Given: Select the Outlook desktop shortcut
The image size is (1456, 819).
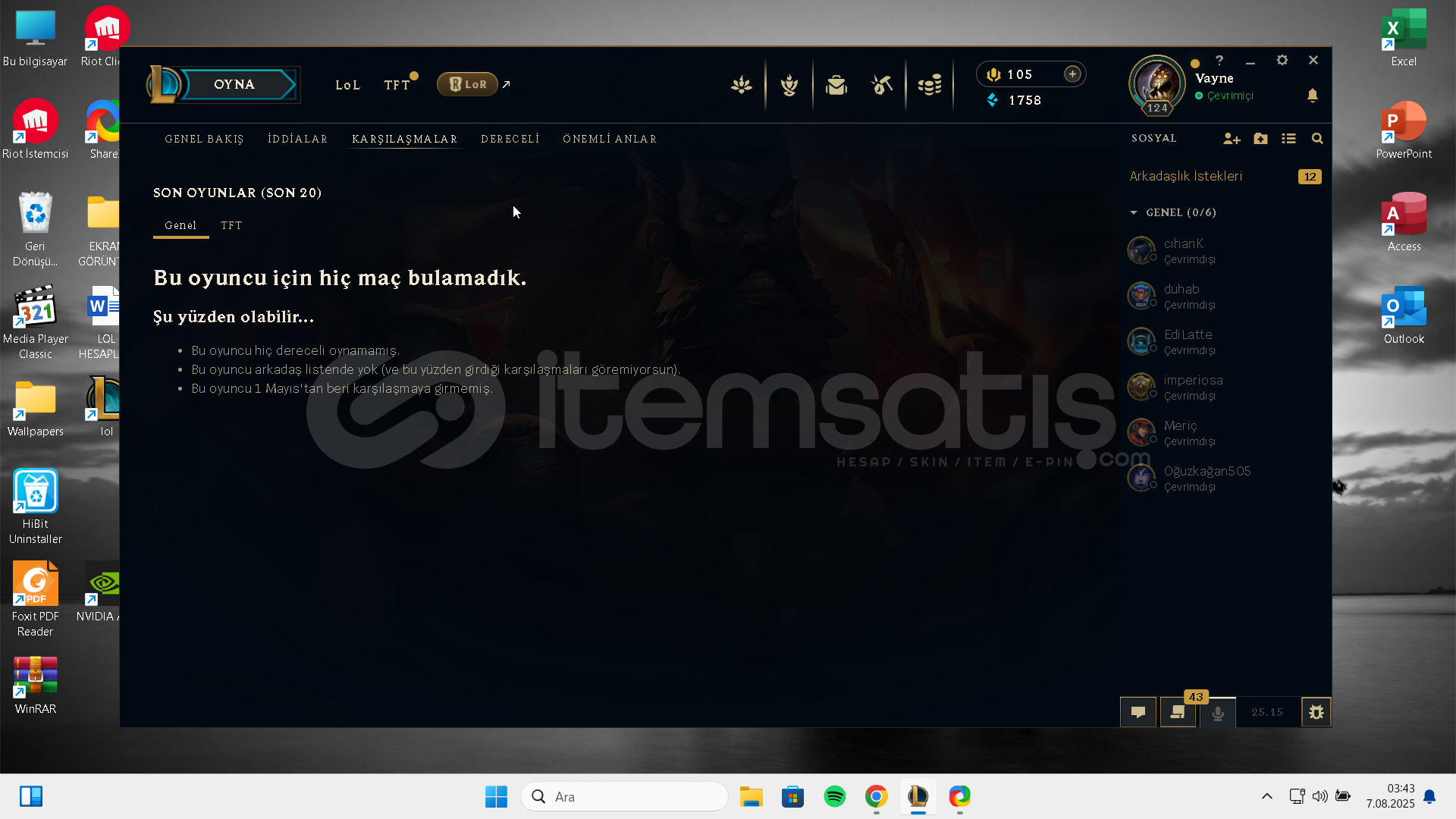Looking at the screenshot, I should [1404, 315].
